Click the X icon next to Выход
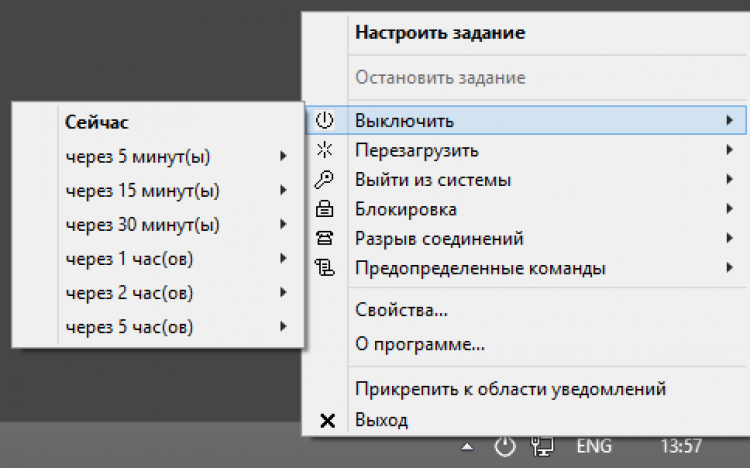The height and width of the screenshot is (468, 750). point(327,420)
